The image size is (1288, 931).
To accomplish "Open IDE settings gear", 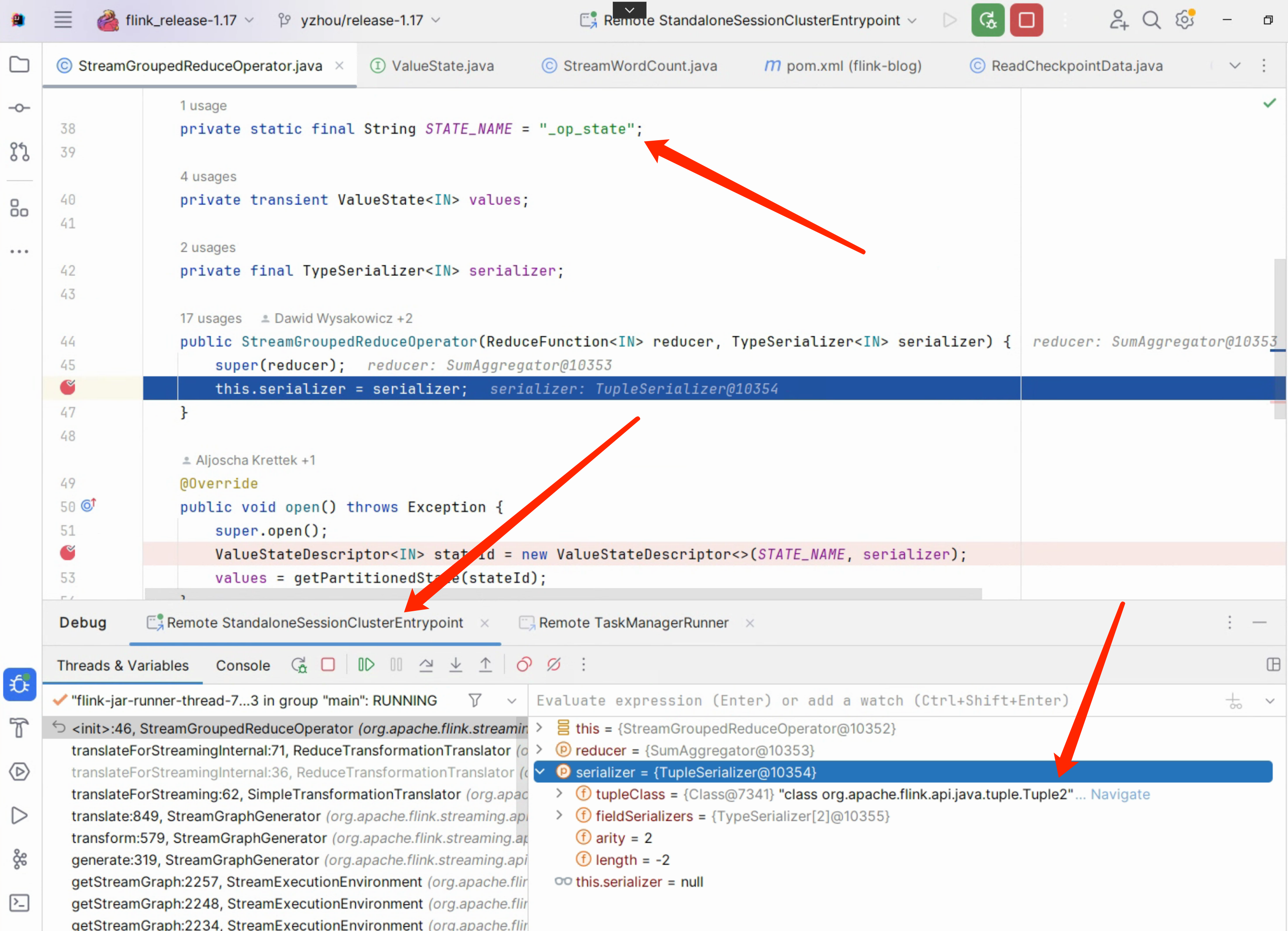I will coord(1184,20).
